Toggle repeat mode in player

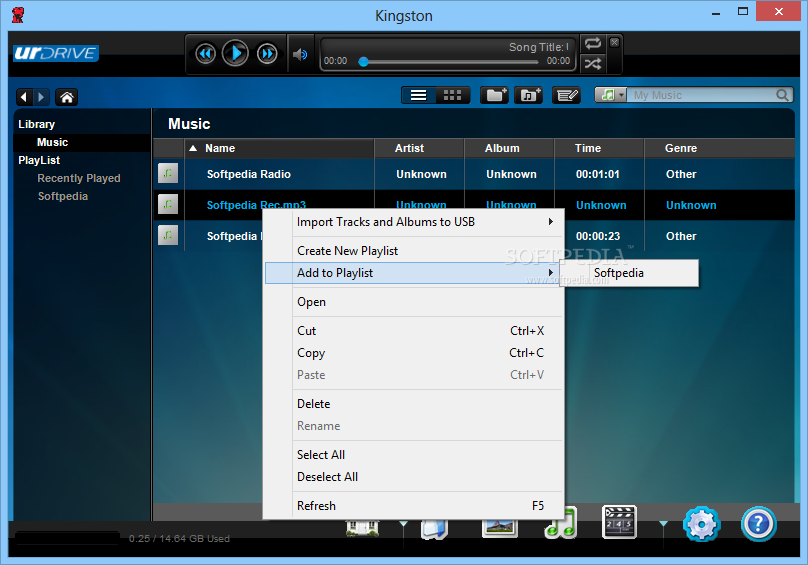pos(593,43)
